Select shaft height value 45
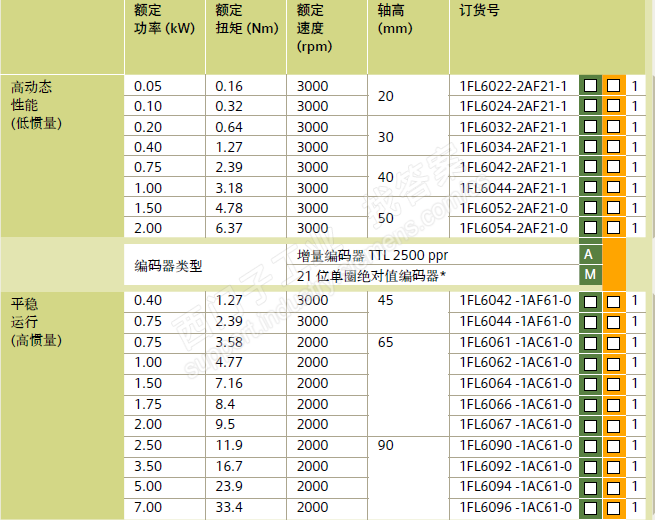The width and height of the screenshot is (655, 520). [386, 300]
